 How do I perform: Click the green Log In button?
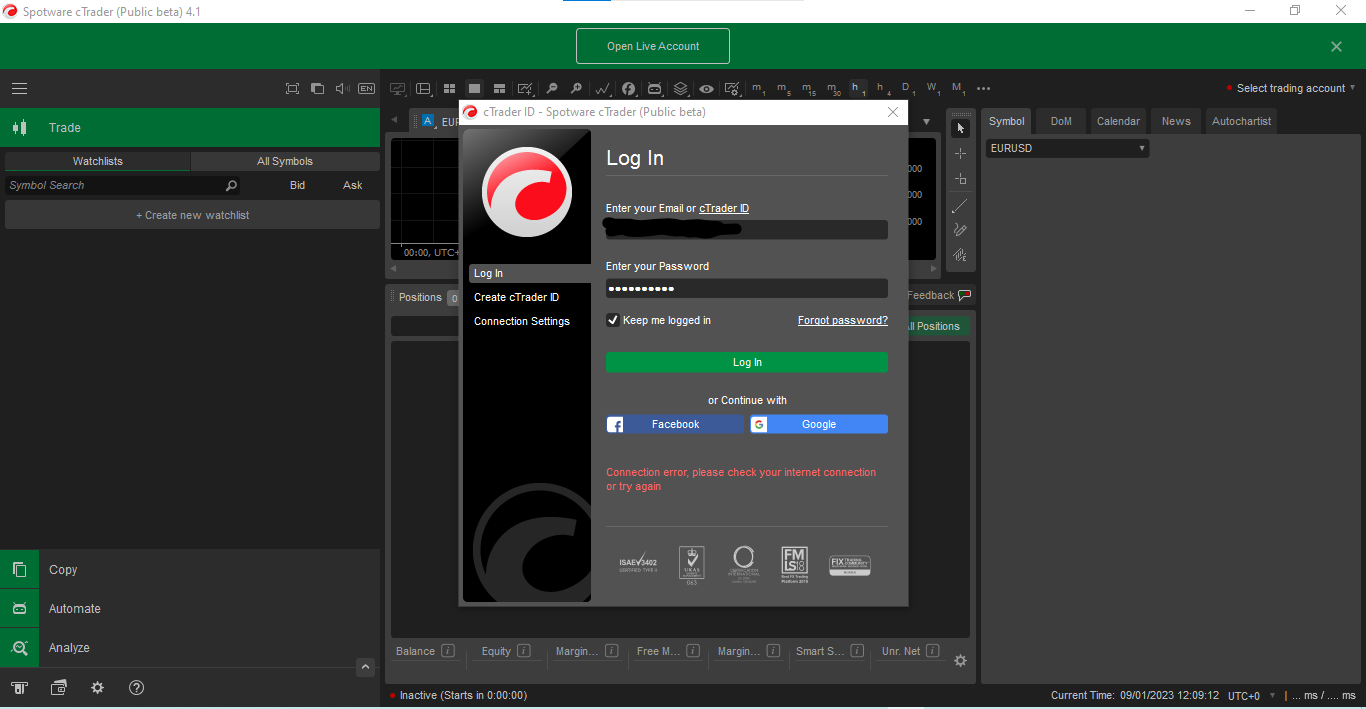pos(746,362)
